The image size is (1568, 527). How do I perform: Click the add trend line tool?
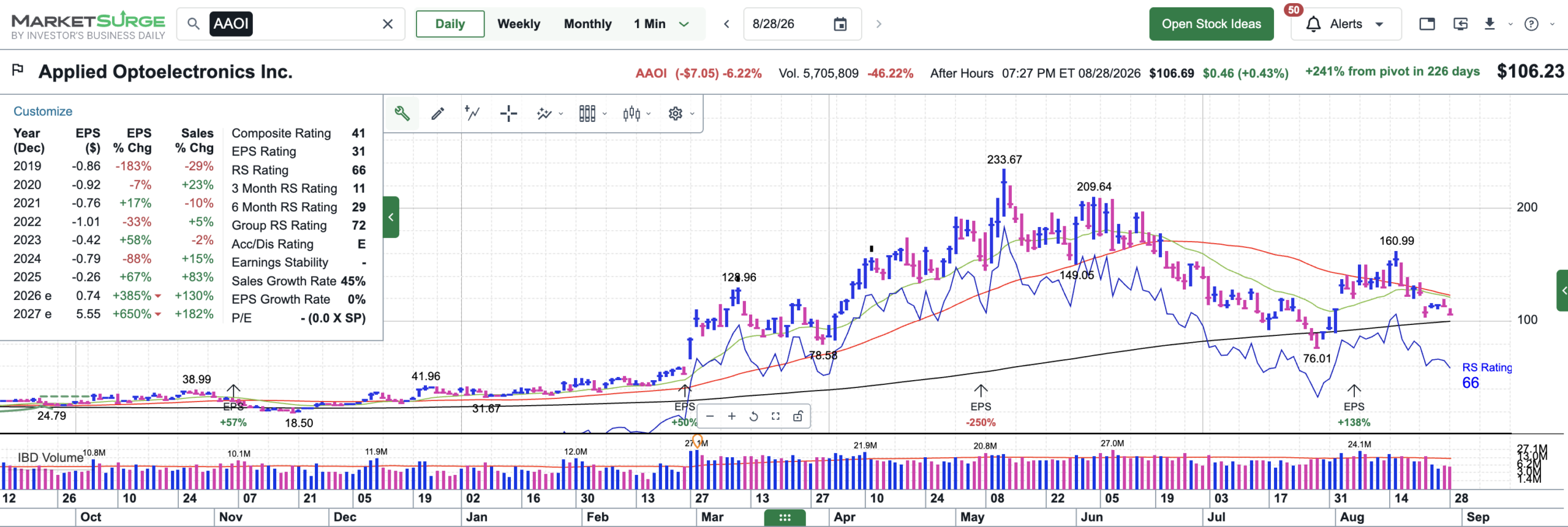472,113
